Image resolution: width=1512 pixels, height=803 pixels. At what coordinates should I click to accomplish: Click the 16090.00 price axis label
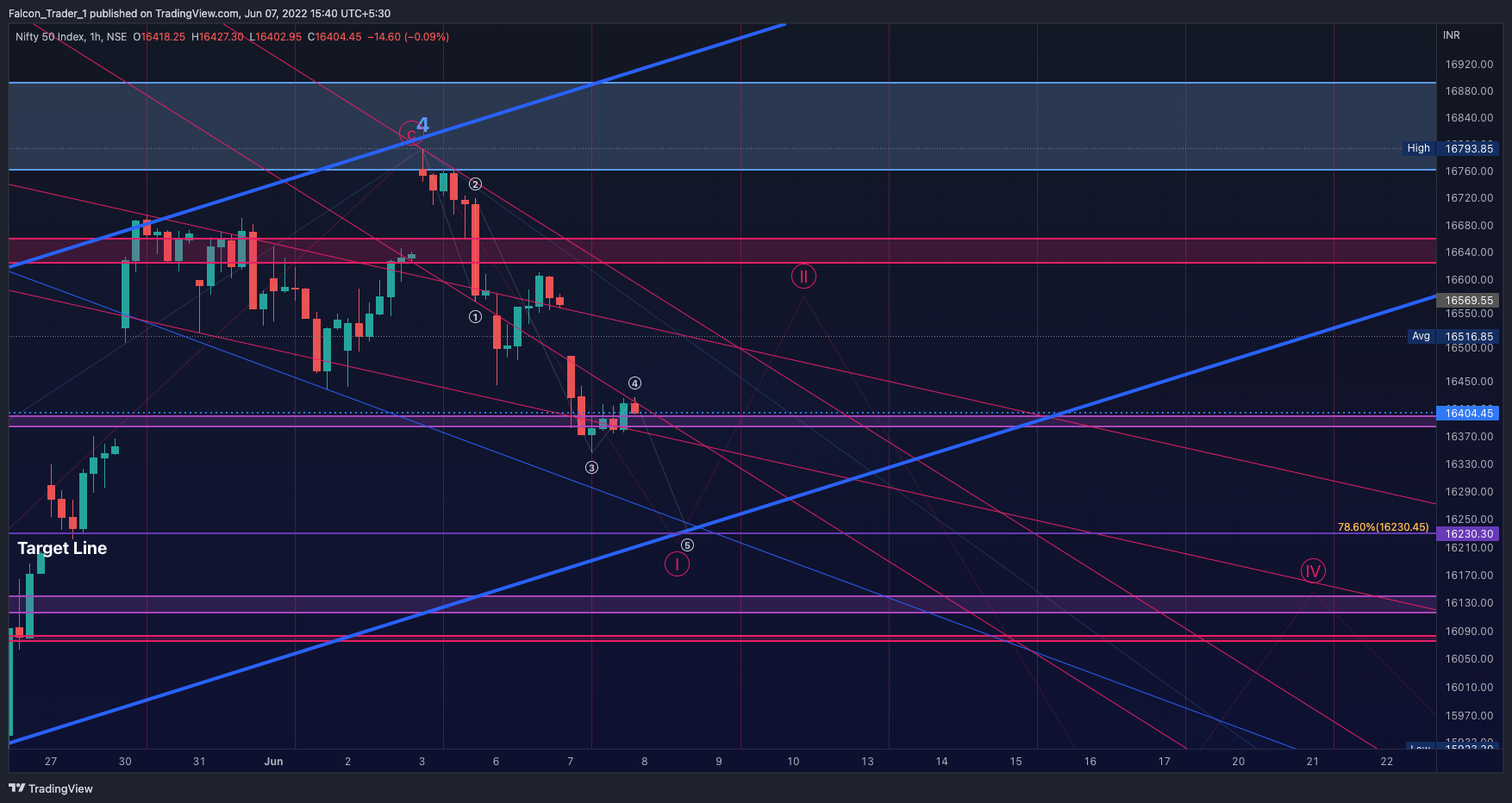tap(1469, 632)
